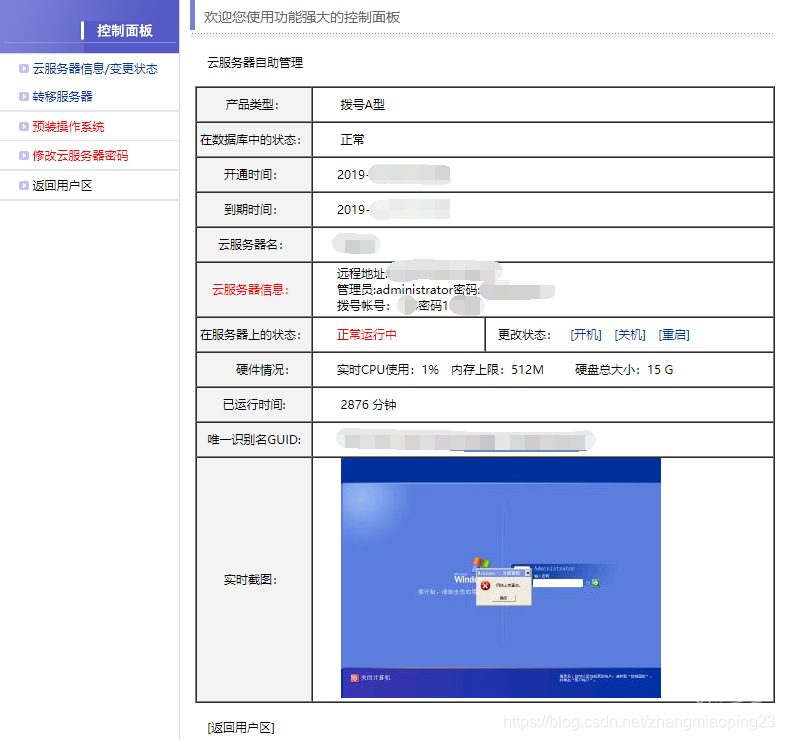Click the 远程地址 line in server info
785x740 pixels.
pos(418,273)
